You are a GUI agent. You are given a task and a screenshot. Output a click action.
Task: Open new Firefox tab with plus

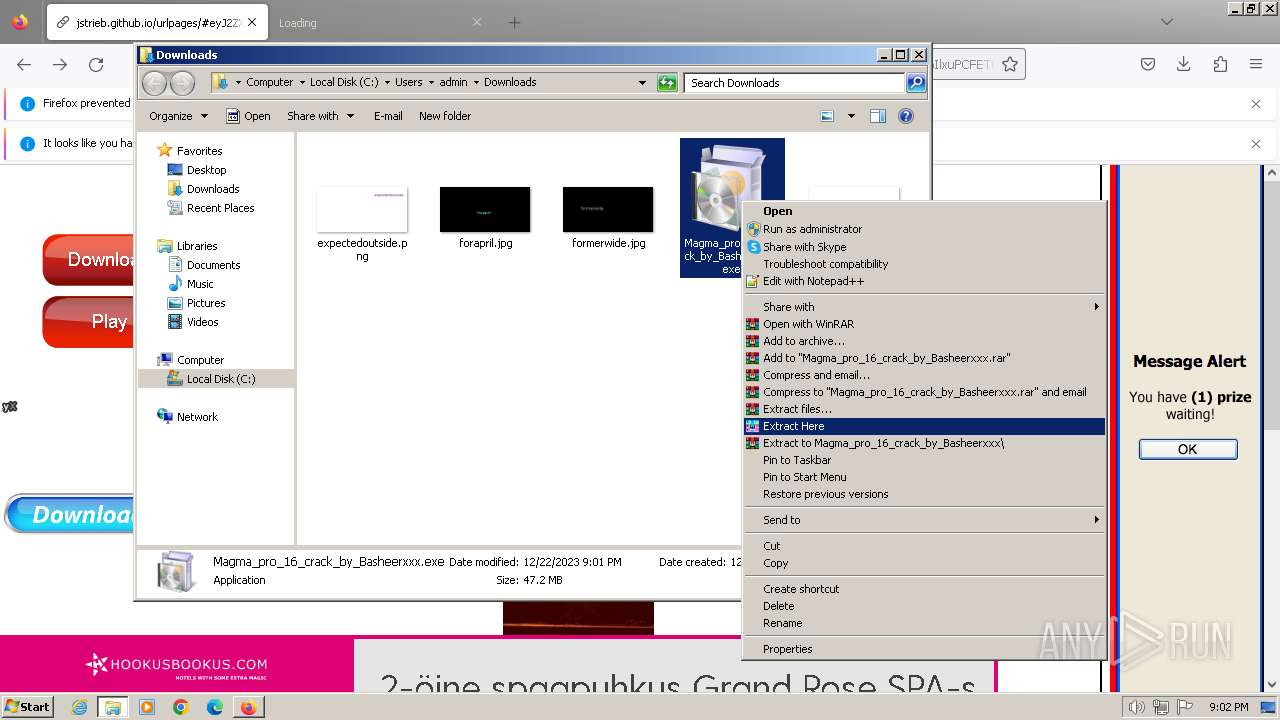click(514, 22)
